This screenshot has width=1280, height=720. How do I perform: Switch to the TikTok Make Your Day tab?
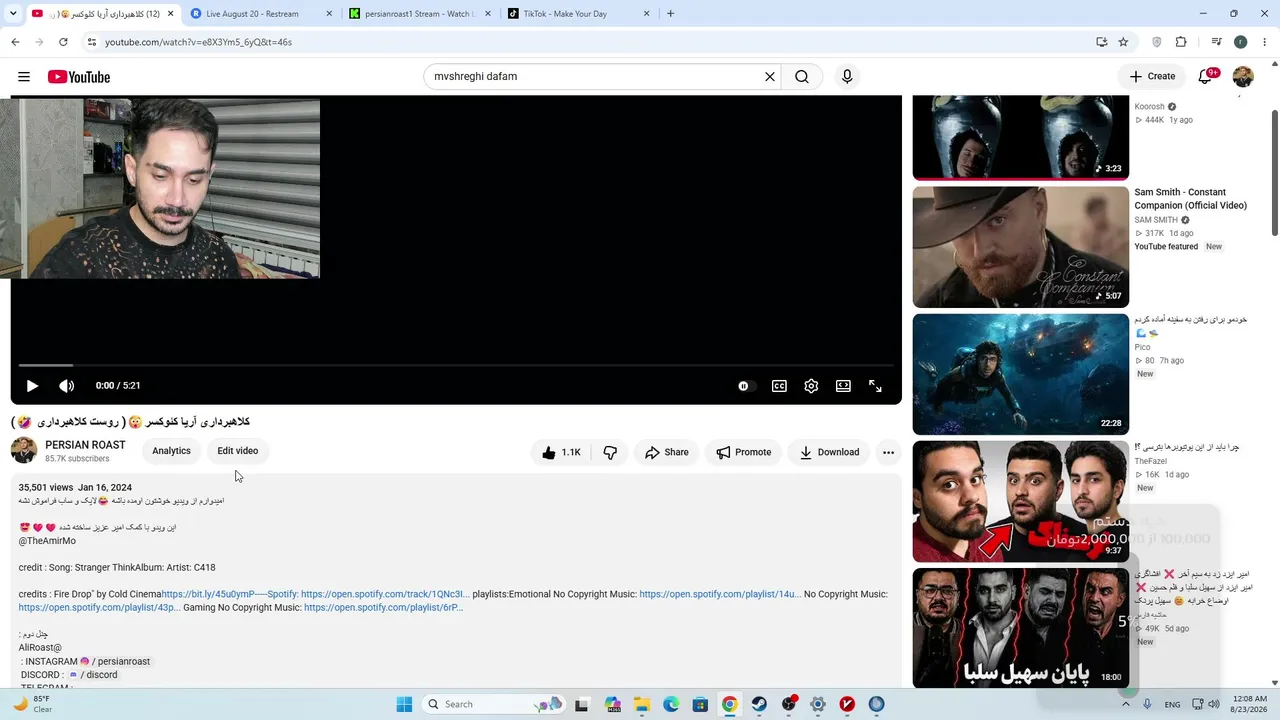[578, 14]
